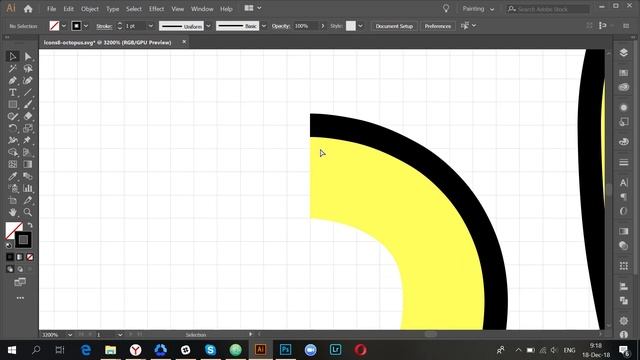The width and height of the screenshot is (640, 360).
Task: Open the Type menu
Action: coord(113,9)
